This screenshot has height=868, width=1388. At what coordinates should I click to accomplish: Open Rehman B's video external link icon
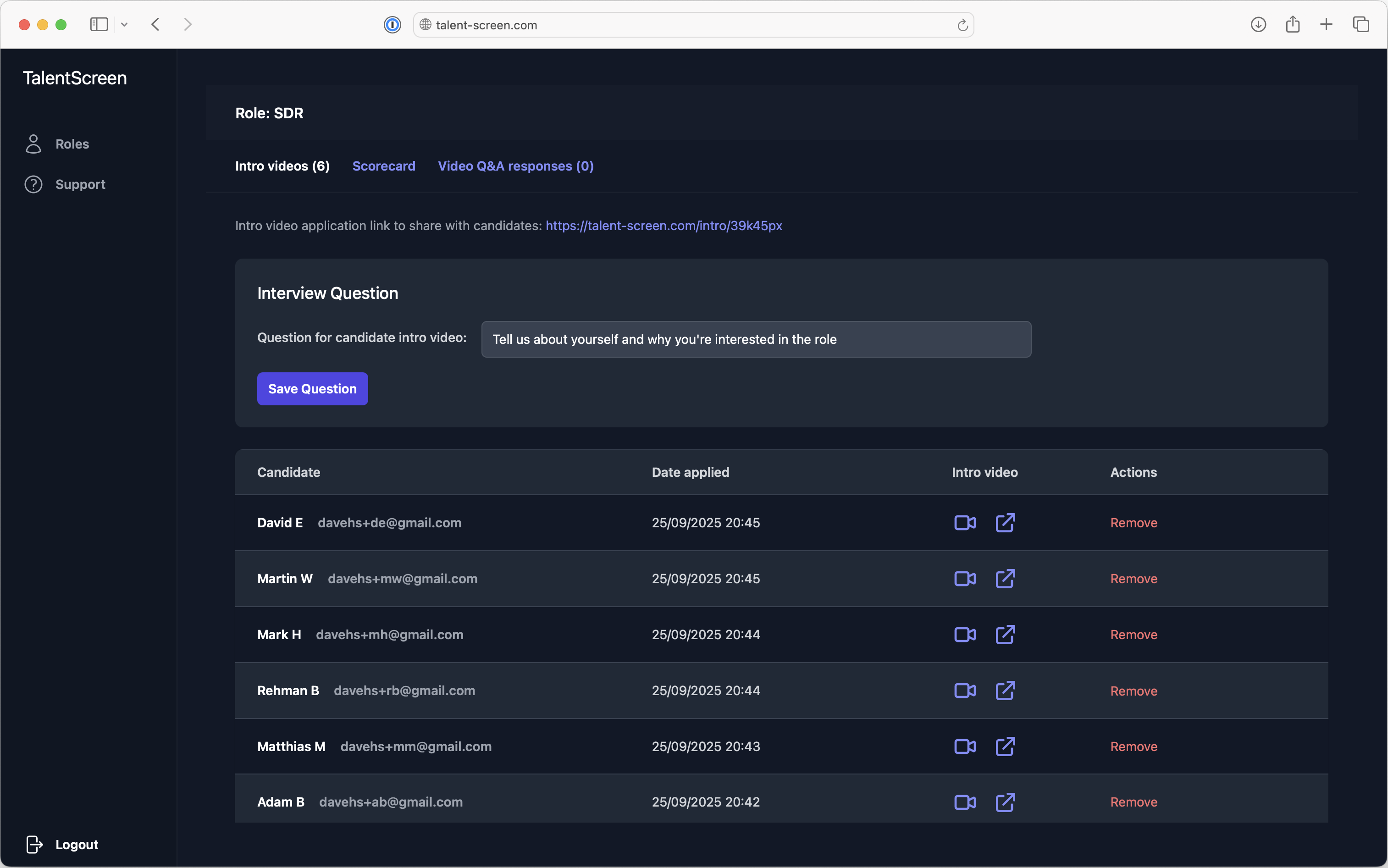pyautogui.click(x=1005, y=691)
